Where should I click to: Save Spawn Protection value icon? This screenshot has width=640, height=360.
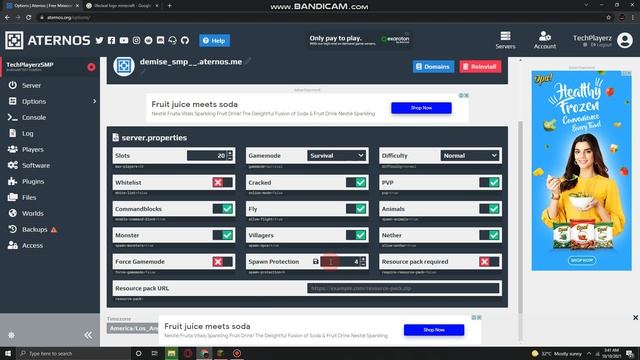[316, 262]
